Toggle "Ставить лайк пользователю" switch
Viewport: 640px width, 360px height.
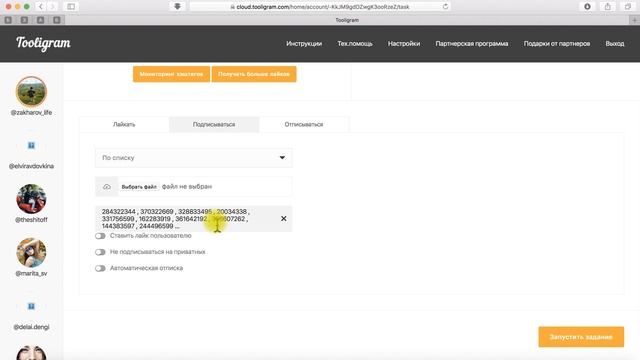[100, 236]
